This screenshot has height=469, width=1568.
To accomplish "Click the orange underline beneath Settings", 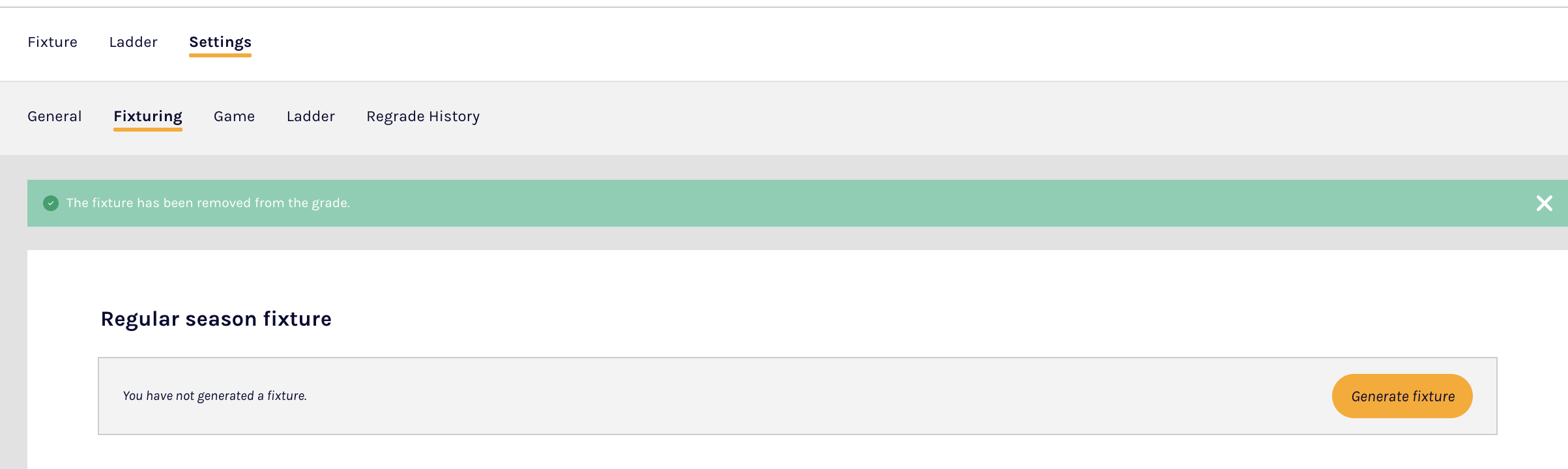I will pyautogui.click(x=220, y=55).
